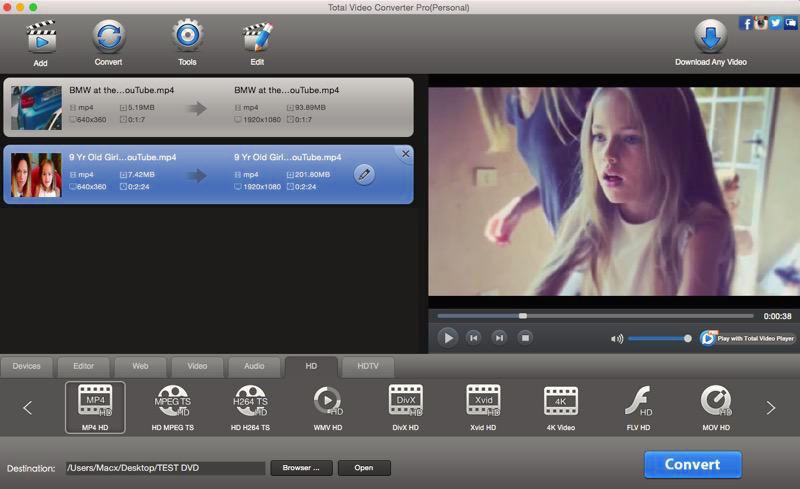Click the Download Any Video icon
This screenshot has width=800, height=489.
coord(711,36)
